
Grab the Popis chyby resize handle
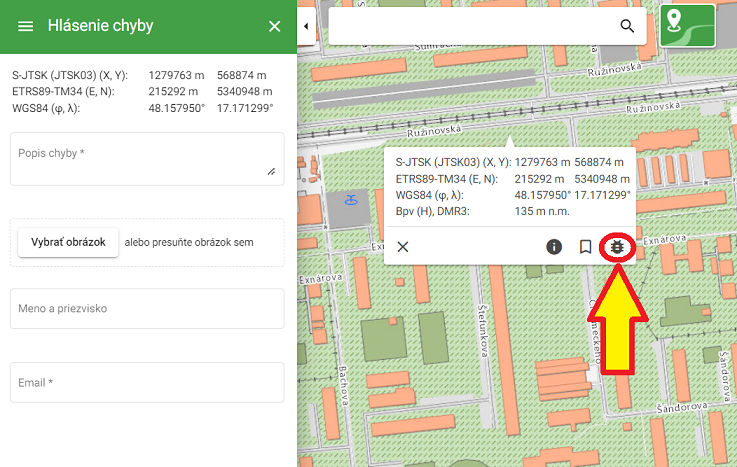coord(271,172)
